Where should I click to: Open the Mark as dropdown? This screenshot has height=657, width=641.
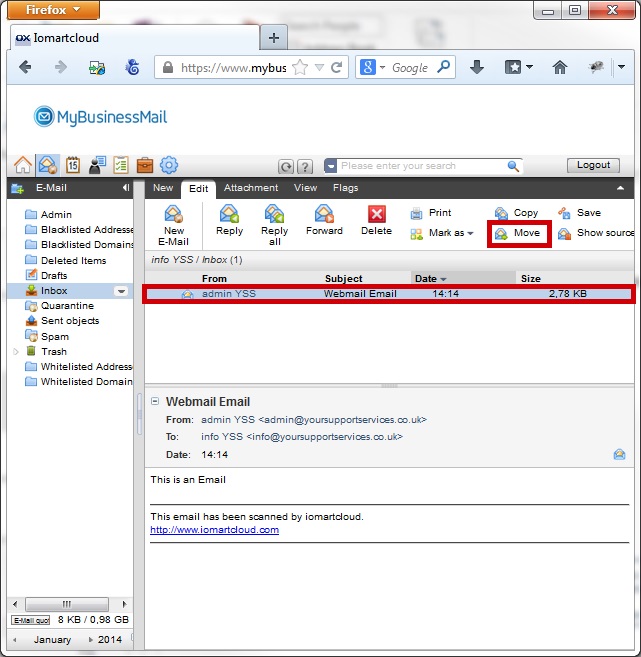(442, 233)
